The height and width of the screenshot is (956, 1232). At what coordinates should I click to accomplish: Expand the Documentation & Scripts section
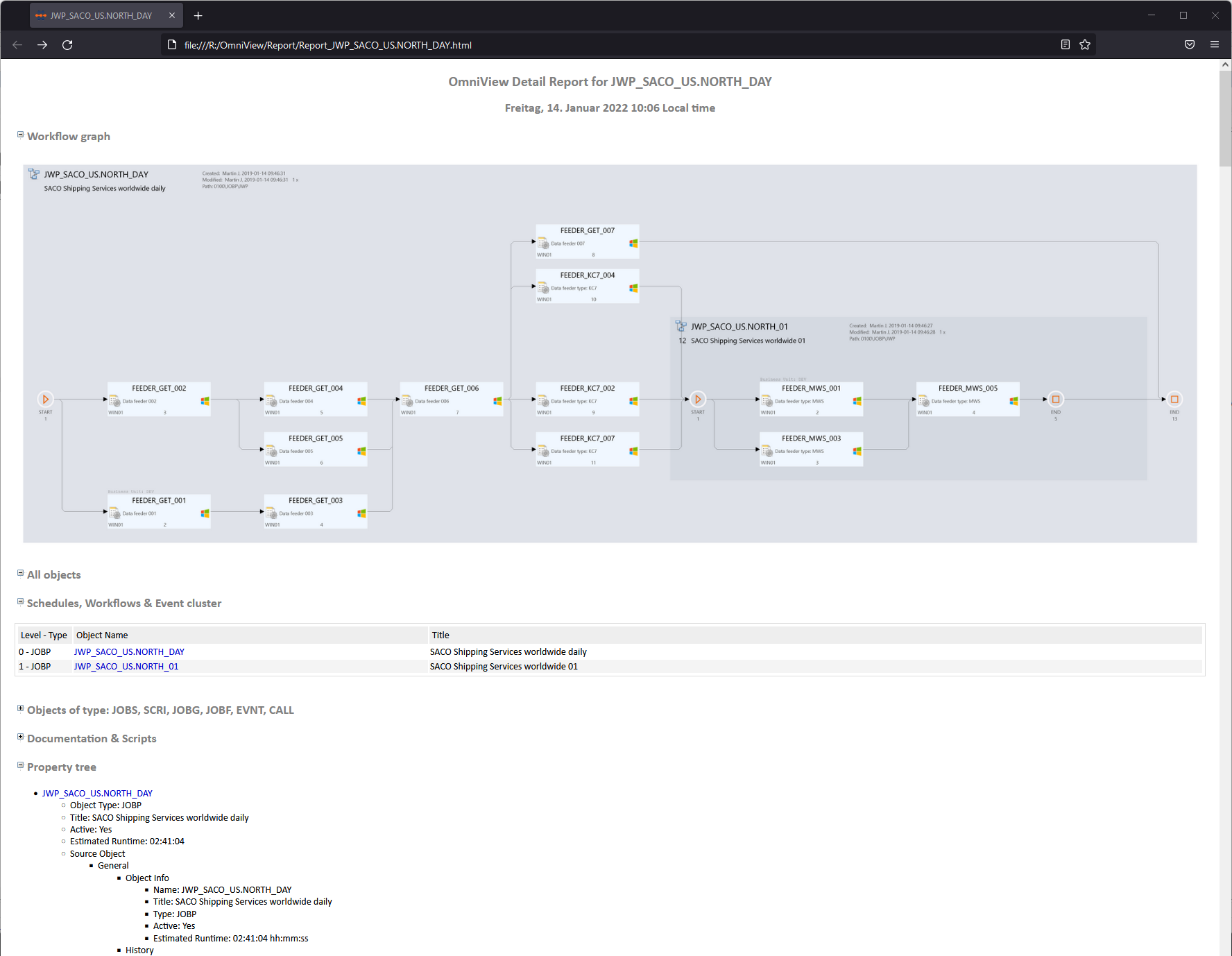pyautogui.click(x=20, y=736)
